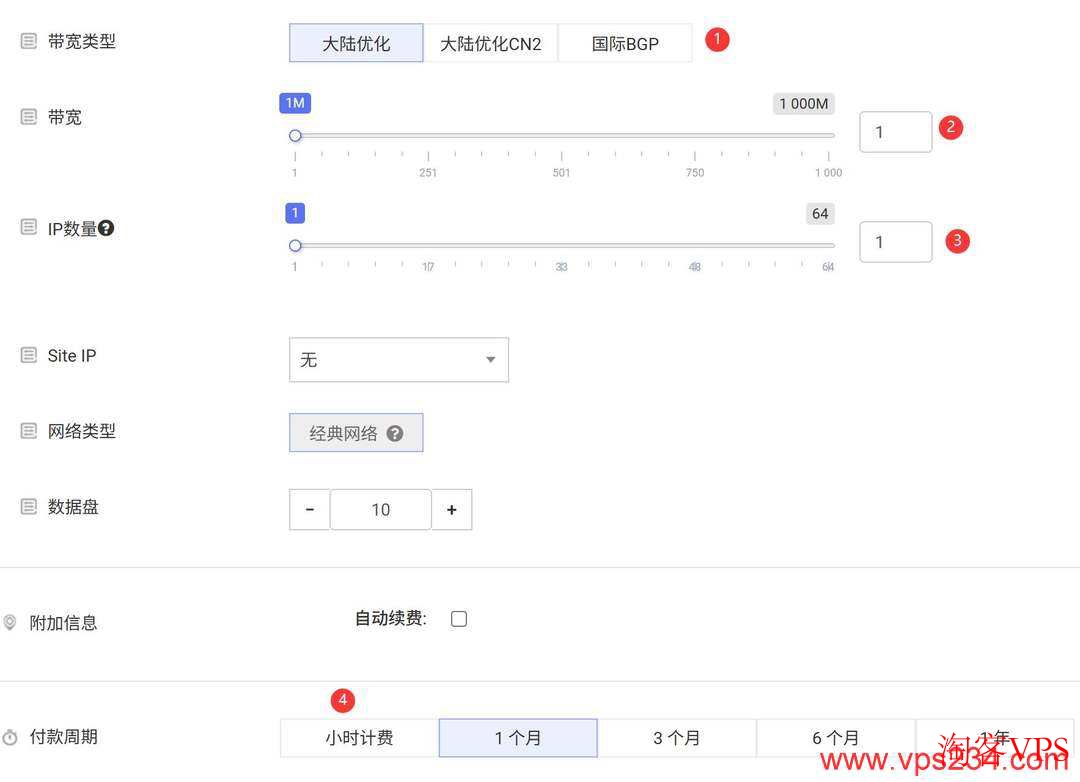Screen dimensions: 1080x782
Task: Select the 小时计费 payment option
Action: [357, 737]
